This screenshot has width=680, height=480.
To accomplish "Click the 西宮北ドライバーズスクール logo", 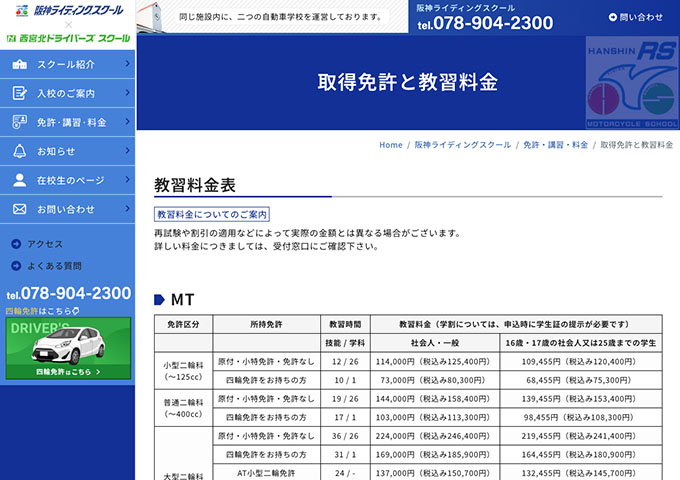I will (68, 38).
